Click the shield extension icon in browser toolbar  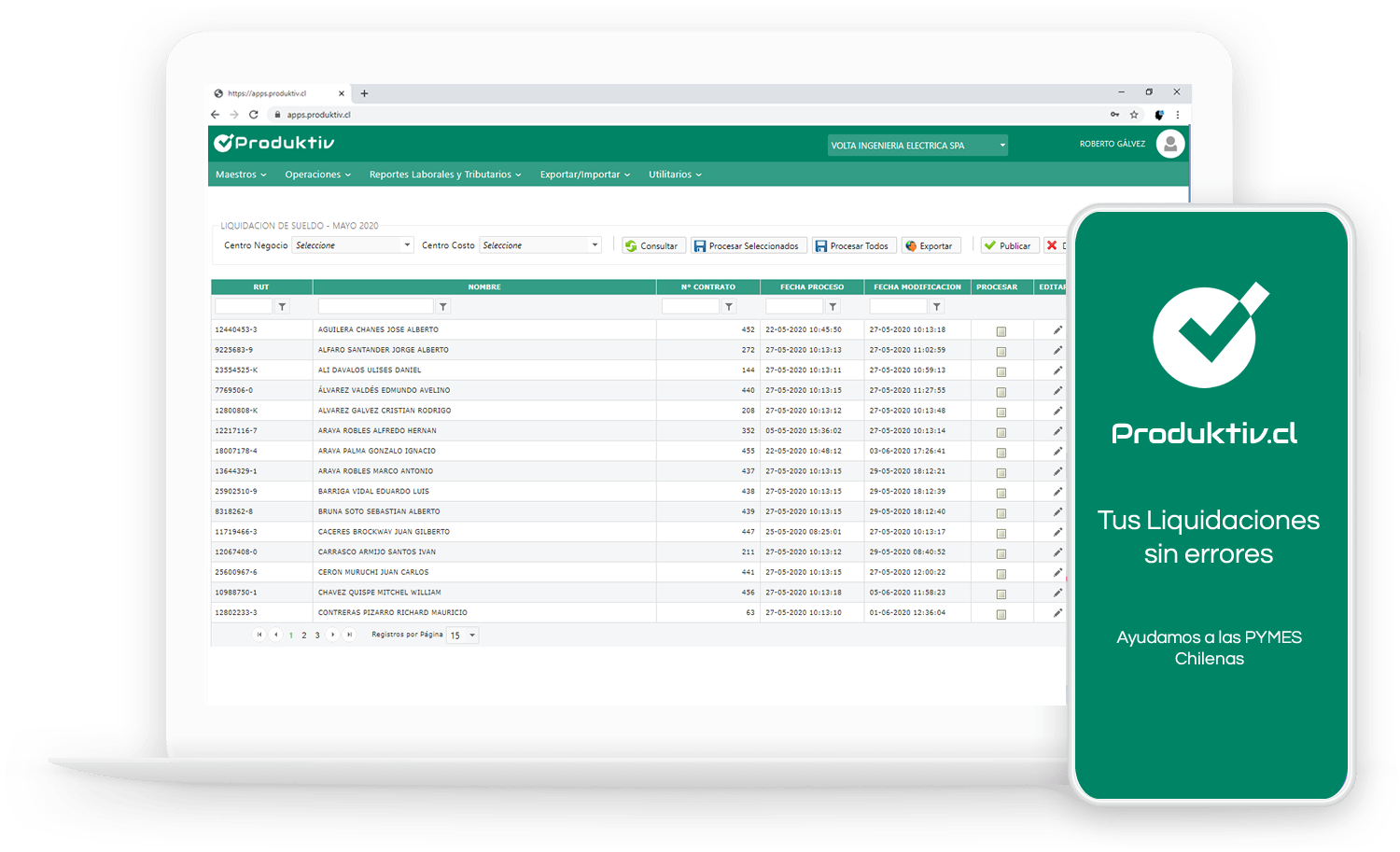[x=1158, y=115]
